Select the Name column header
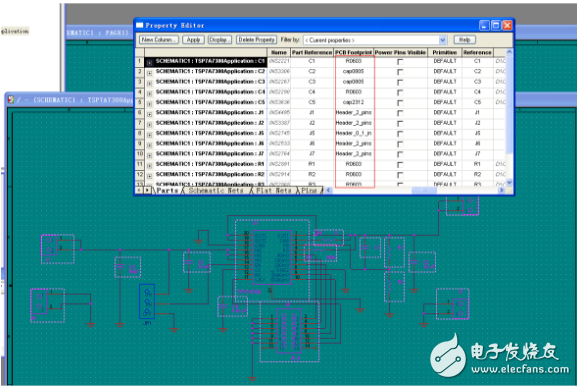The width and height of the screenshot is (578, 386). (x=279, y=52)
